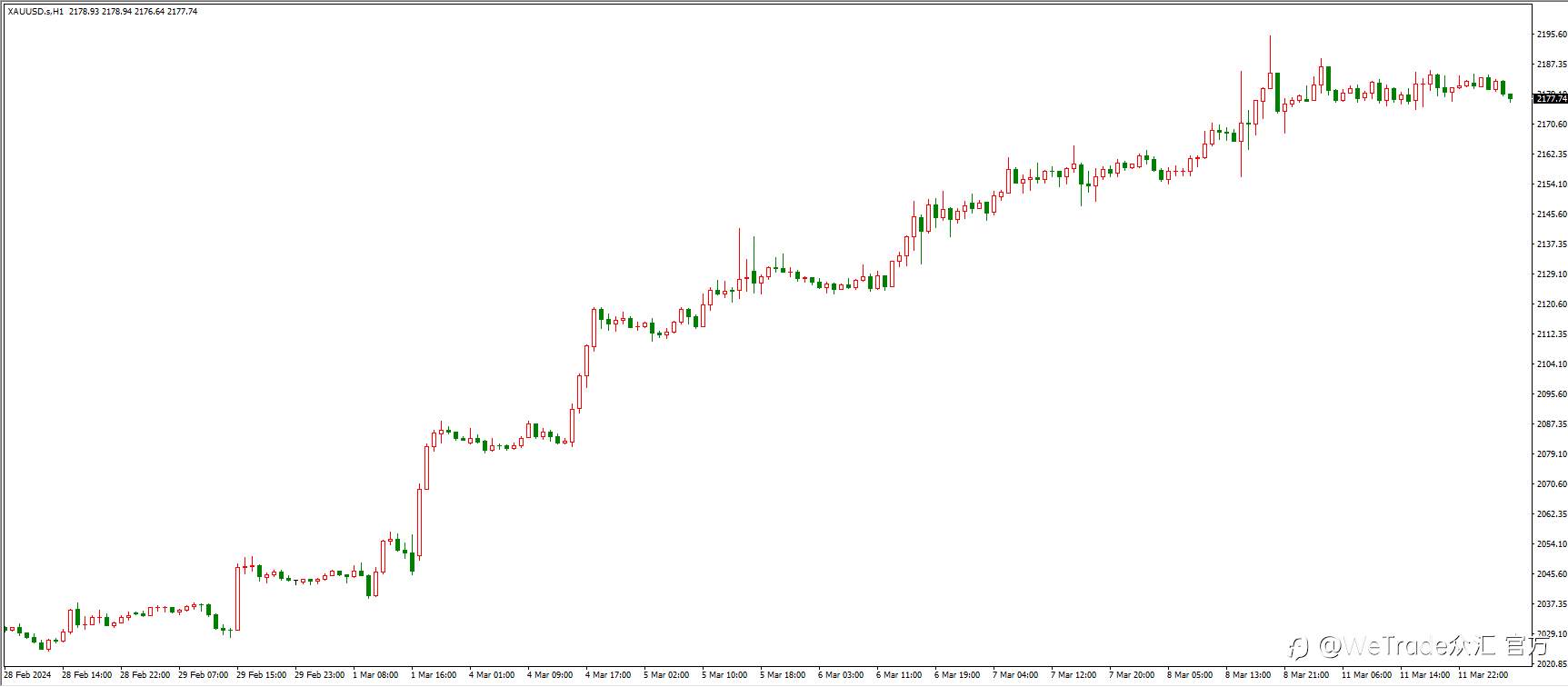Image resolution: width=1568 pixels, height=687 pixels.
Task: Click the 8 Mar 05:00 time label
Action: pyautogui.click(x=1190, y=675)
